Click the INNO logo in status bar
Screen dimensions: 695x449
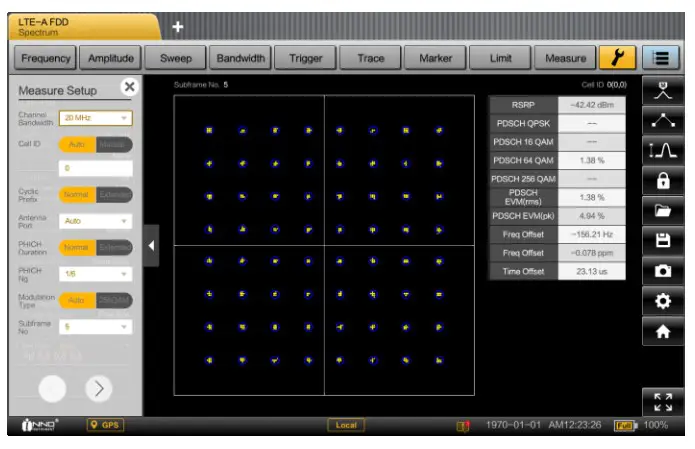[39, 425]
